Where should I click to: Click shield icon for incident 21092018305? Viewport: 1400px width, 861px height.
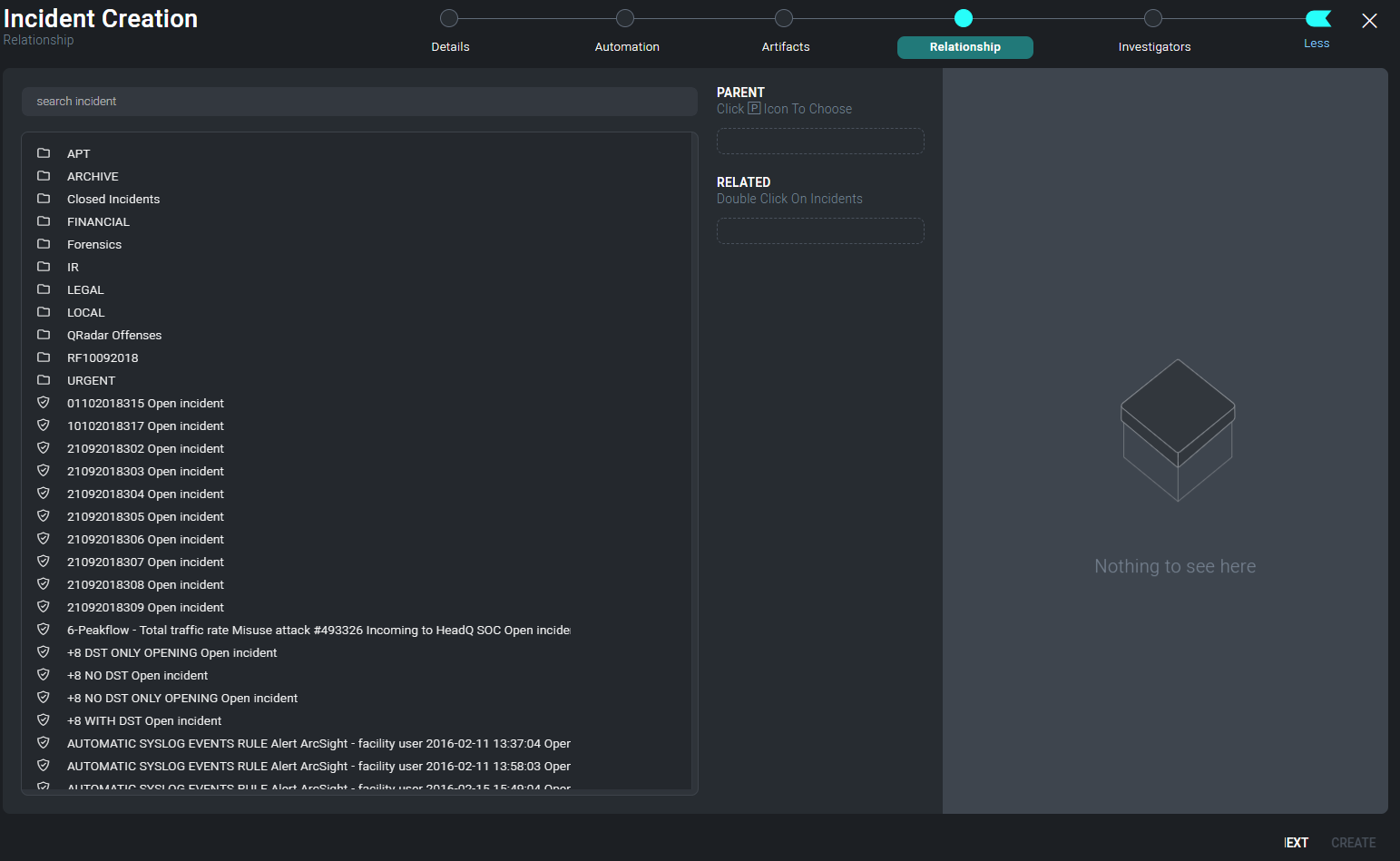44,516
